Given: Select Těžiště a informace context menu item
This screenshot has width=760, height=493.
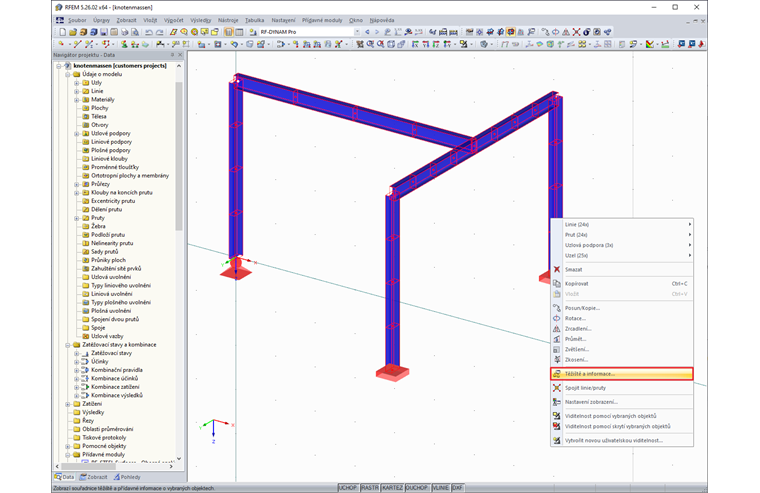Looking at the screenshot, I should pyautogui.click(x=621, y=374).
